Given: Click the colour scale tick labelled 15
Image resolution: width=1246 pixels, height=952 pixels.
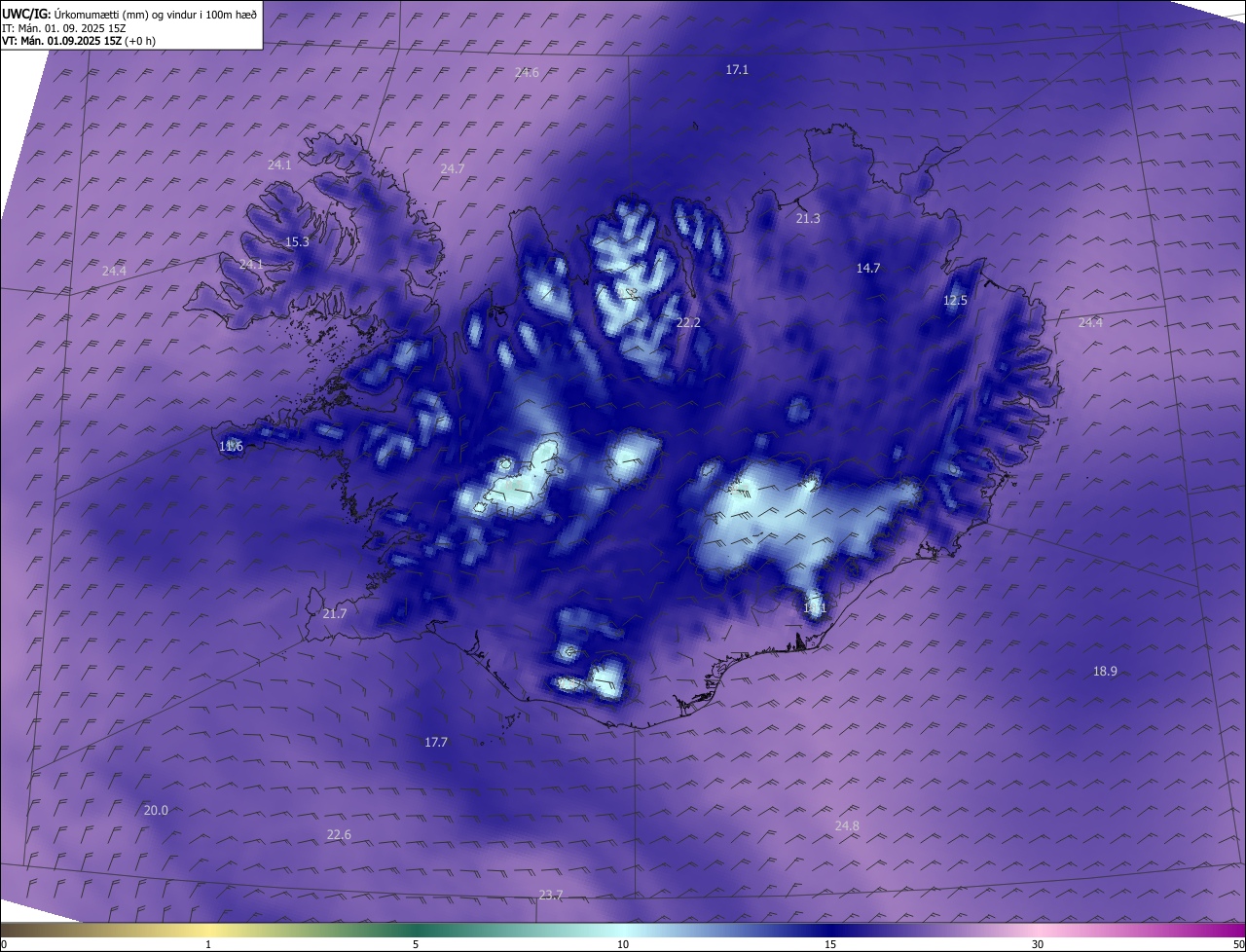Looking at the screenshot, I should [x=830, y=944].
